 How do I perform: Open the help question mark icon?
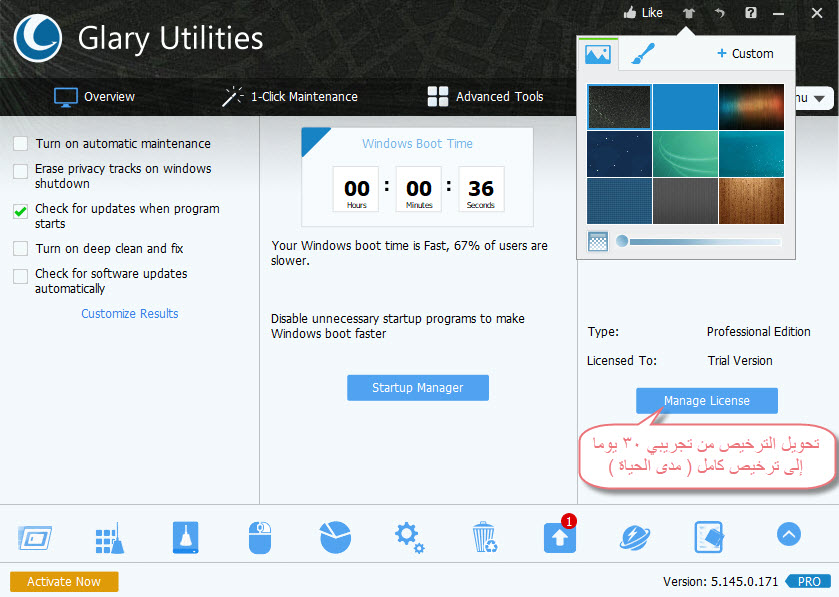[x=751, y=13]
